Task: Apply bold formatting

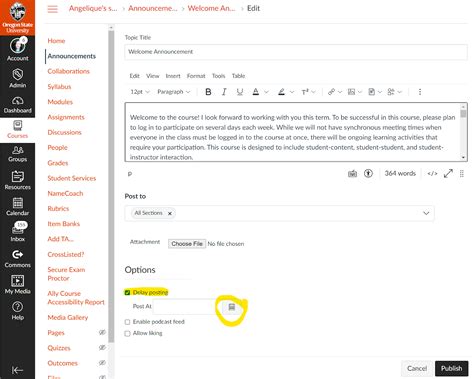Action: [x=208, y=92]
